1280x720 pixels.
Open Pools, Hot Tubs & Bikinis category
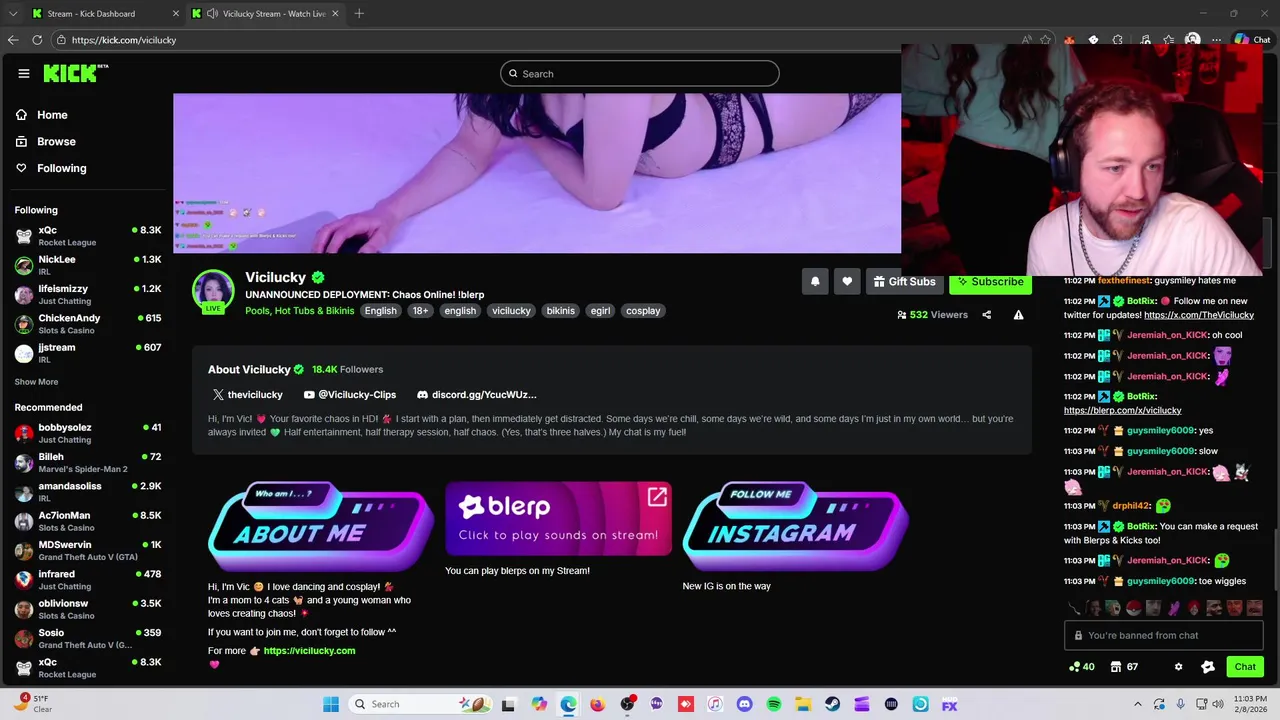click(300, 311)
